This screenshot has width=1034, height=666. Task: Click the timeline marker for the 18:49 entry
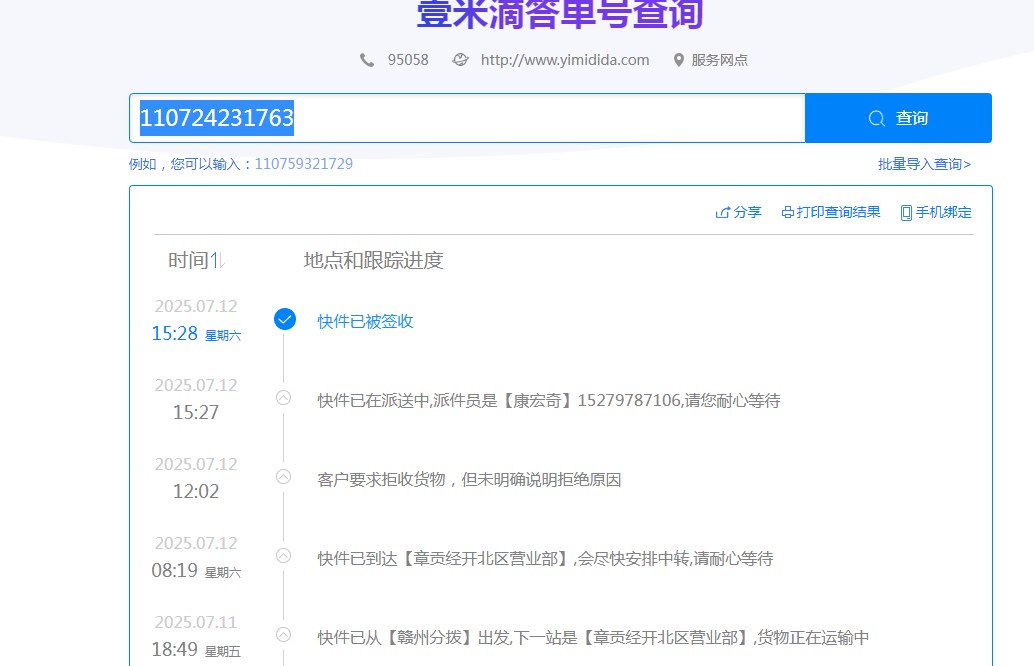284,634
